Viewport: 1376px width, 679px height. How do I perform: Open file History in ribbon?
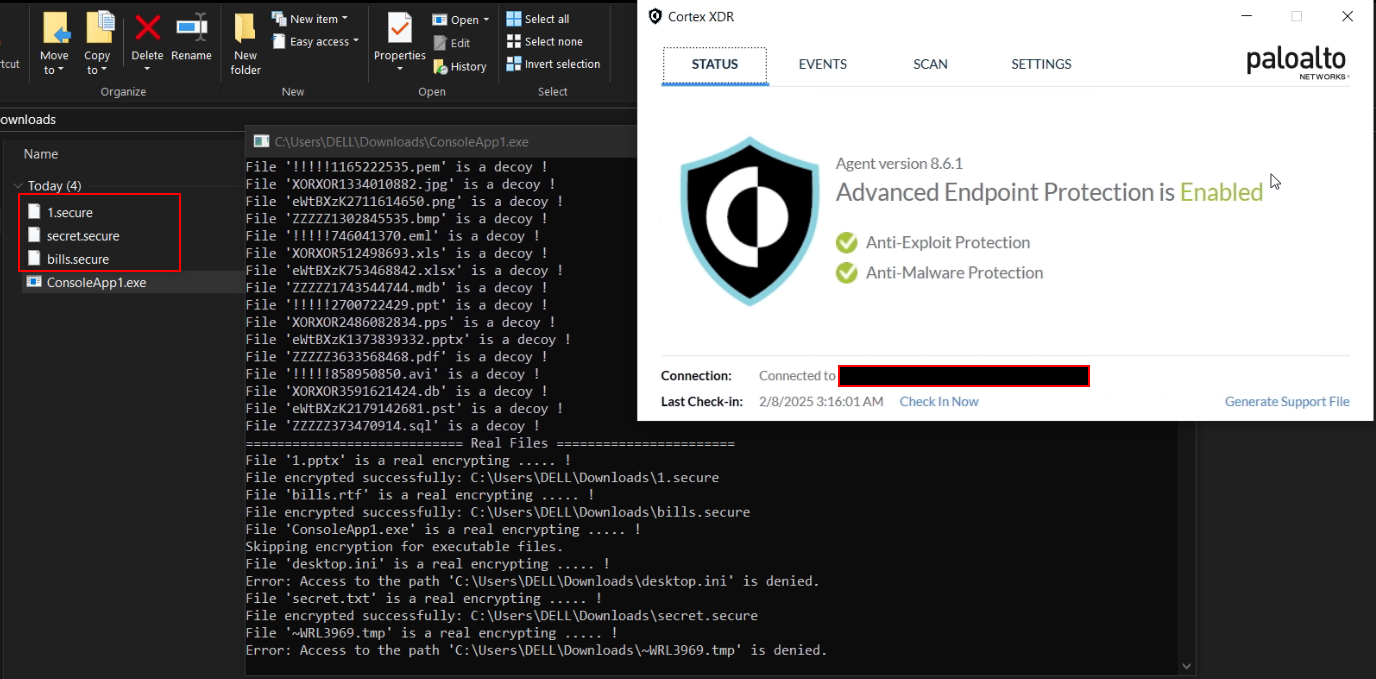pyautogui.click(x=460, y=66)
